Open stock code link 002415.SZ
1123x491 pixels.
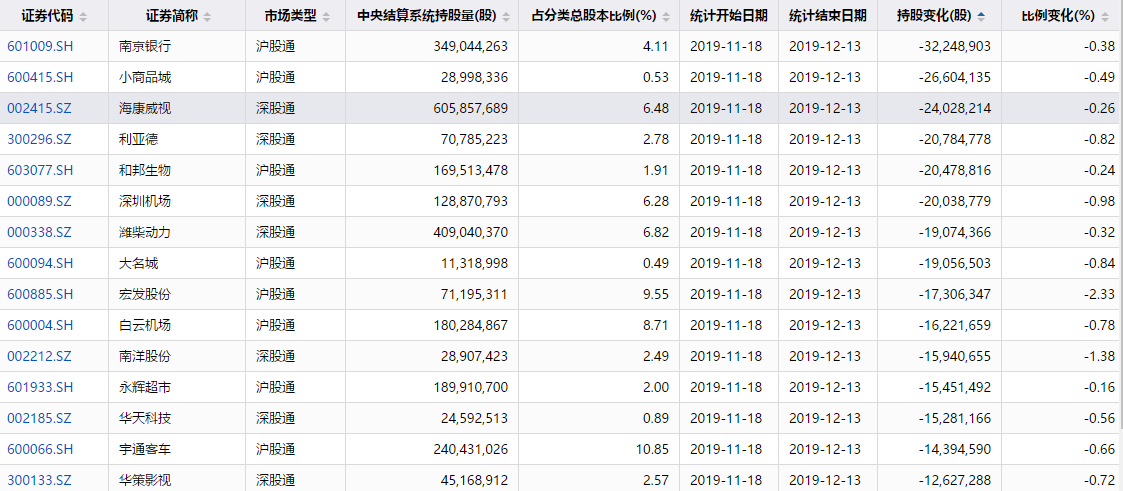(x=39, y=109)
